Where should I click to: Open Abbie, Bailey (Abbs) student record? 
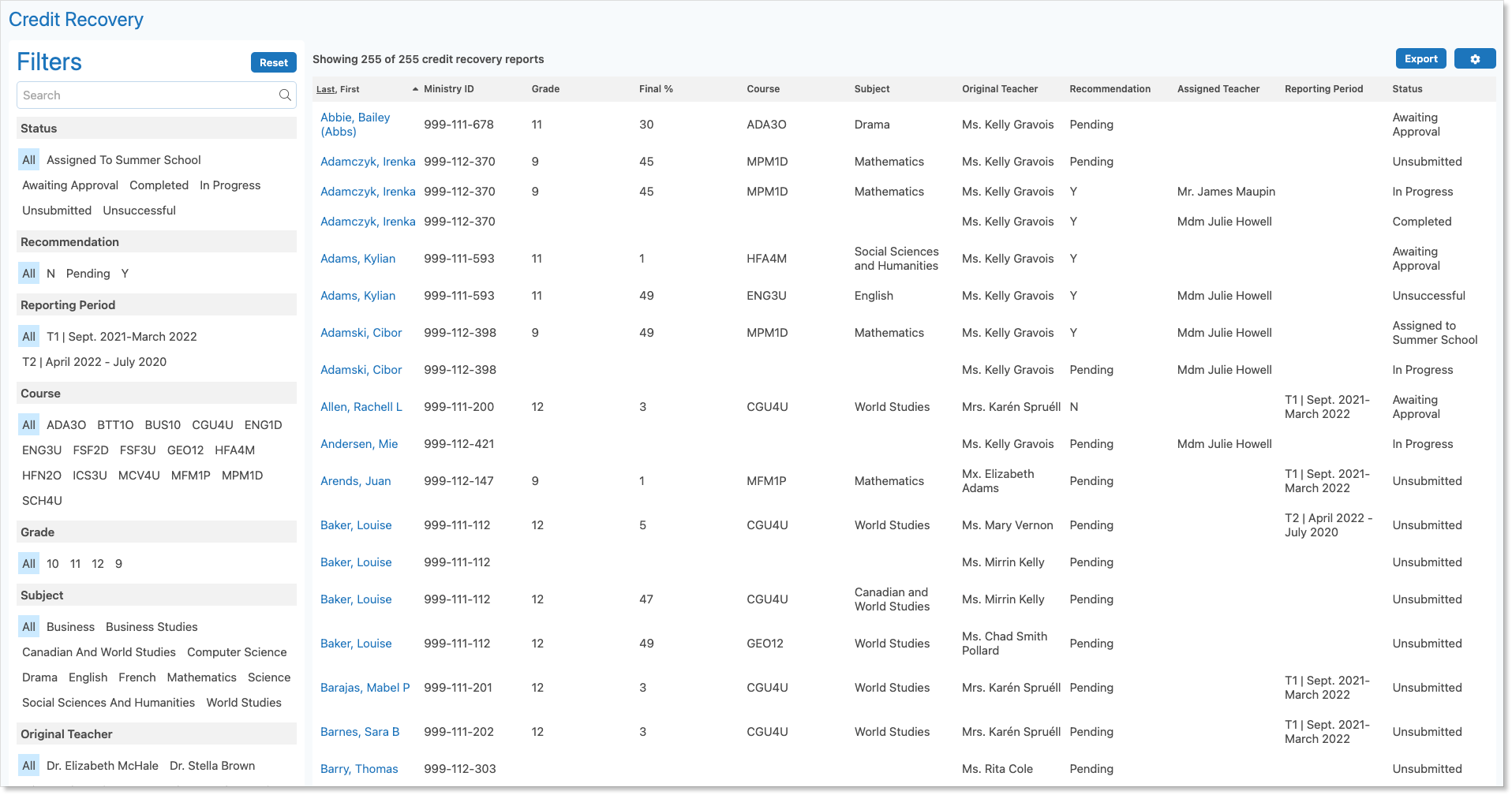[x=355, y=125]
